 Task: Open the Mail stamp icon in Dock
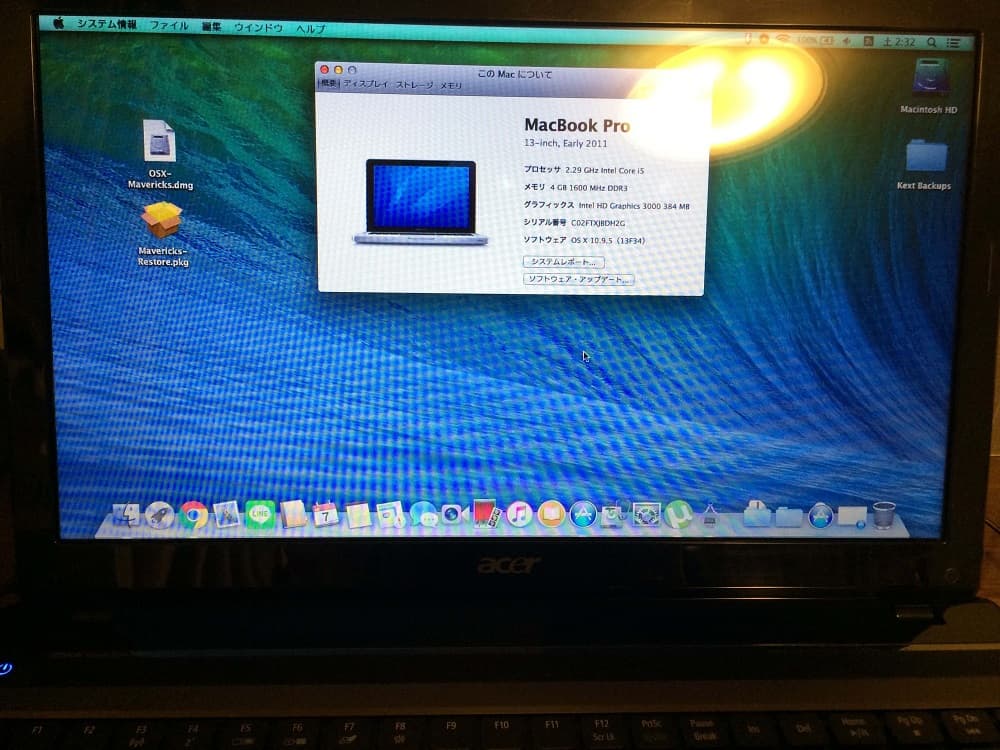coord(226,514)
